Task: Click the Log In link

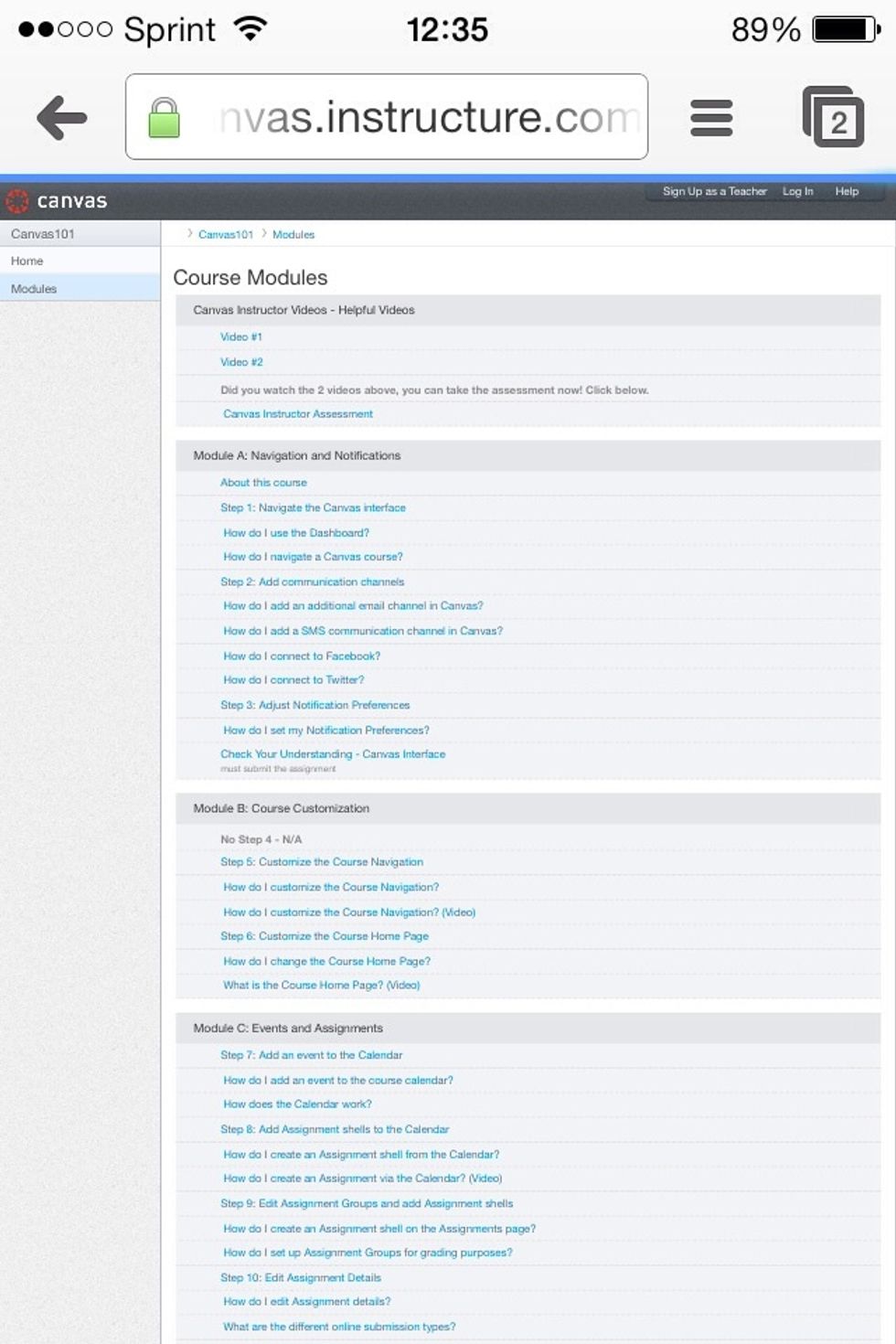Action: (x=797, y=191)
